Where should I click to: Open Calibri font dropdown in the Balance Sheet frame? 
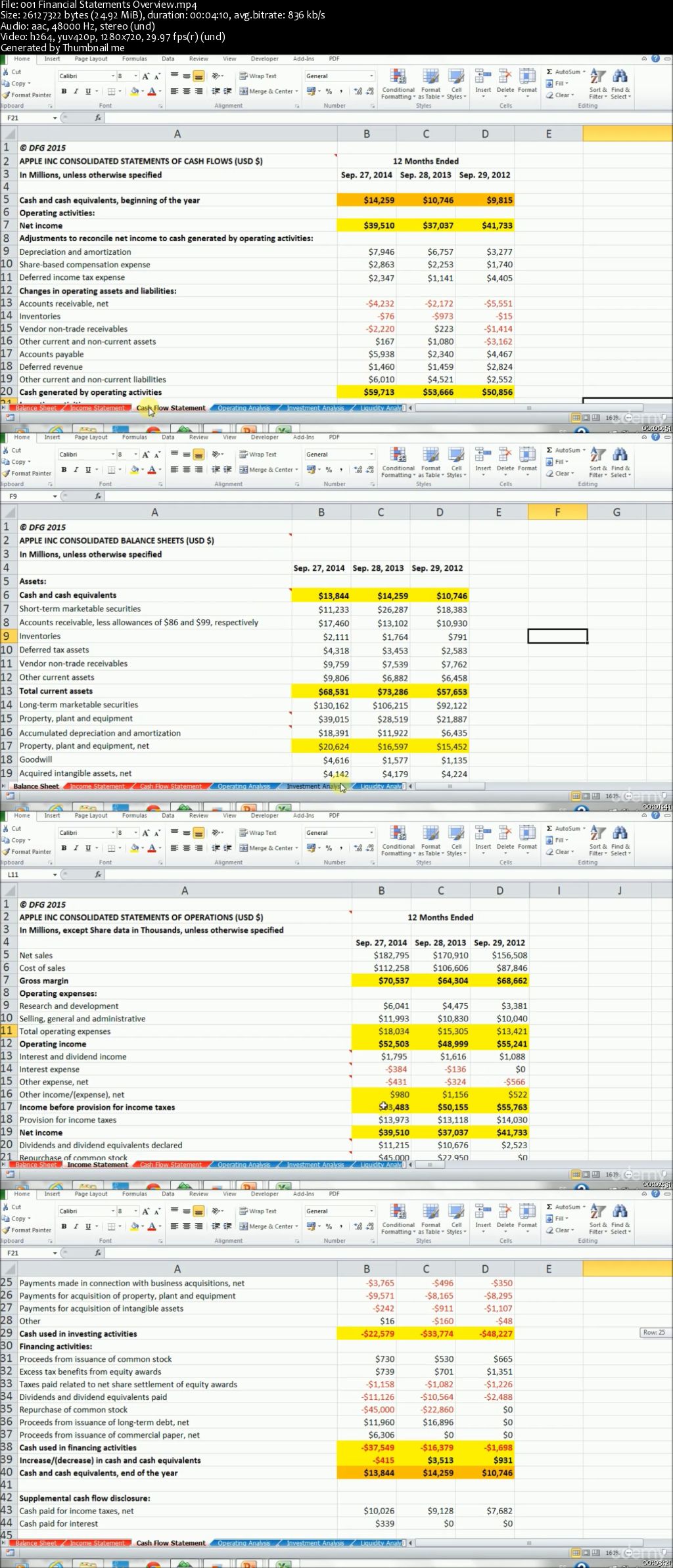113,455
